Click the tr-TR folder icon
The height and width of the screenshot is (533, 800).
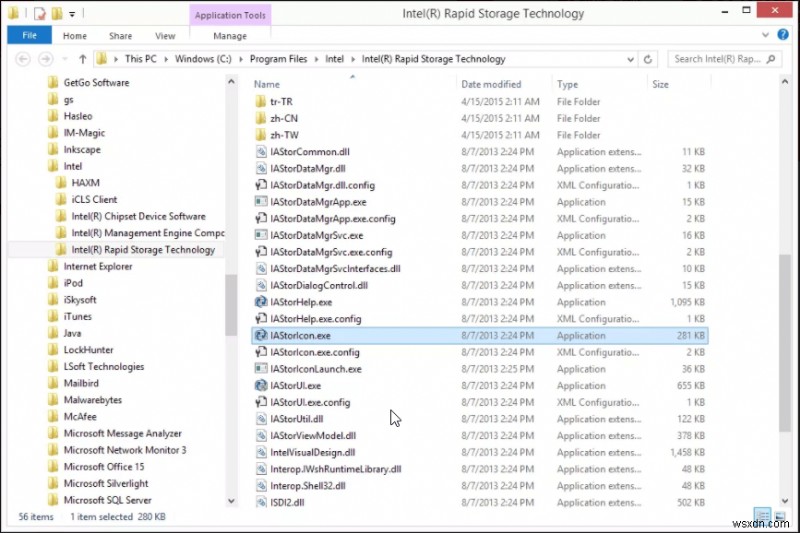coord(260,101)
